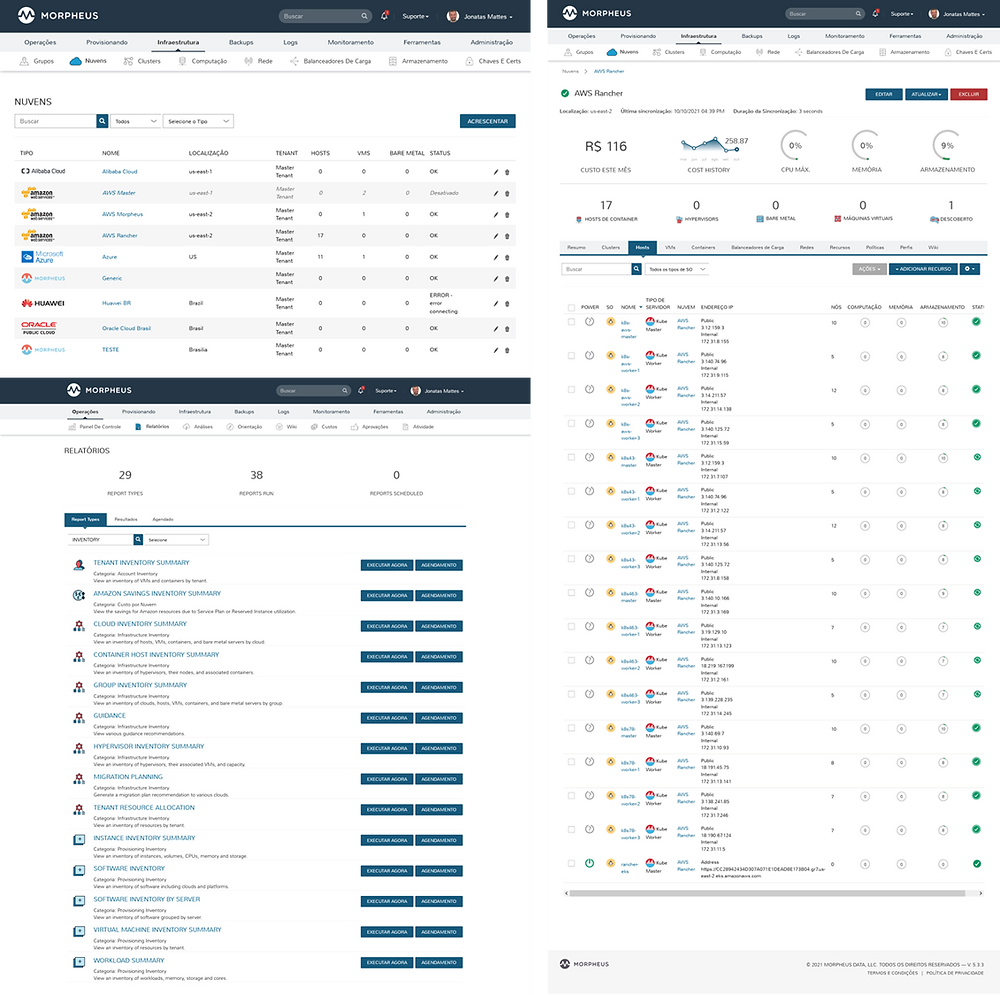The width and height of the screenshot is (1000, 995).
Task: Open Rede in Nuvens window submenu
Action: [x=258, y=61]
